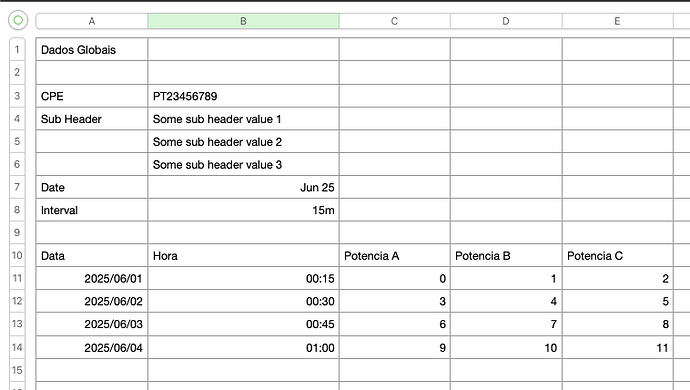Click the Hora column header cell

click(243, 256)
